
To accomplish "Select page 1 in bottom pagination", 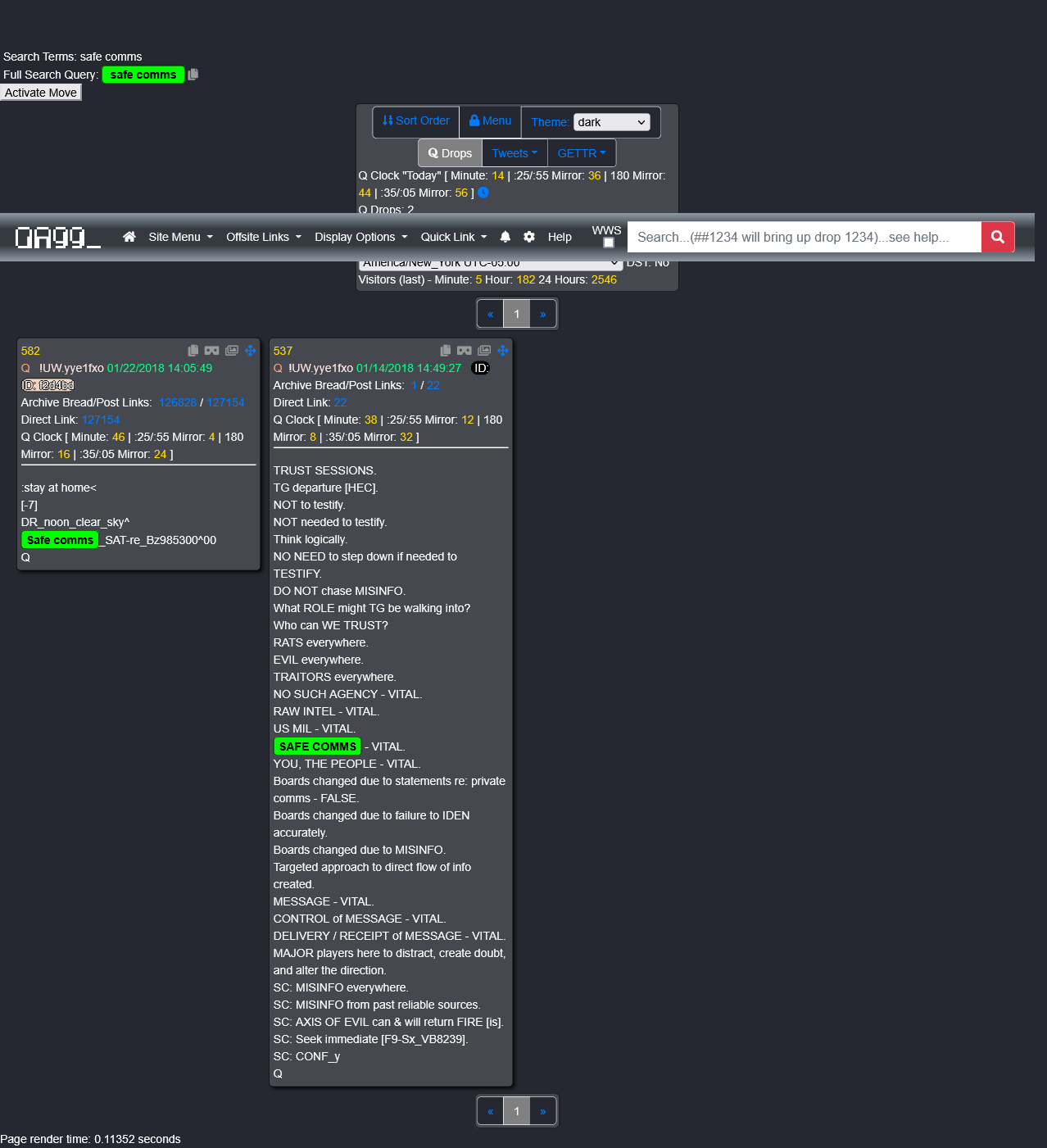I will point(516,1111).
